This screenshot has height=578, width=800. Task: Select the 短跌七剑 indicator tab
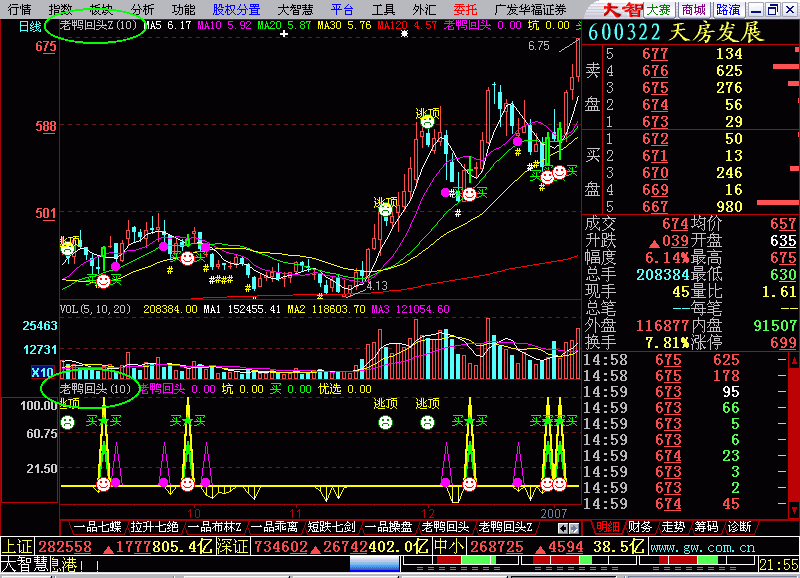click(331, 527)
